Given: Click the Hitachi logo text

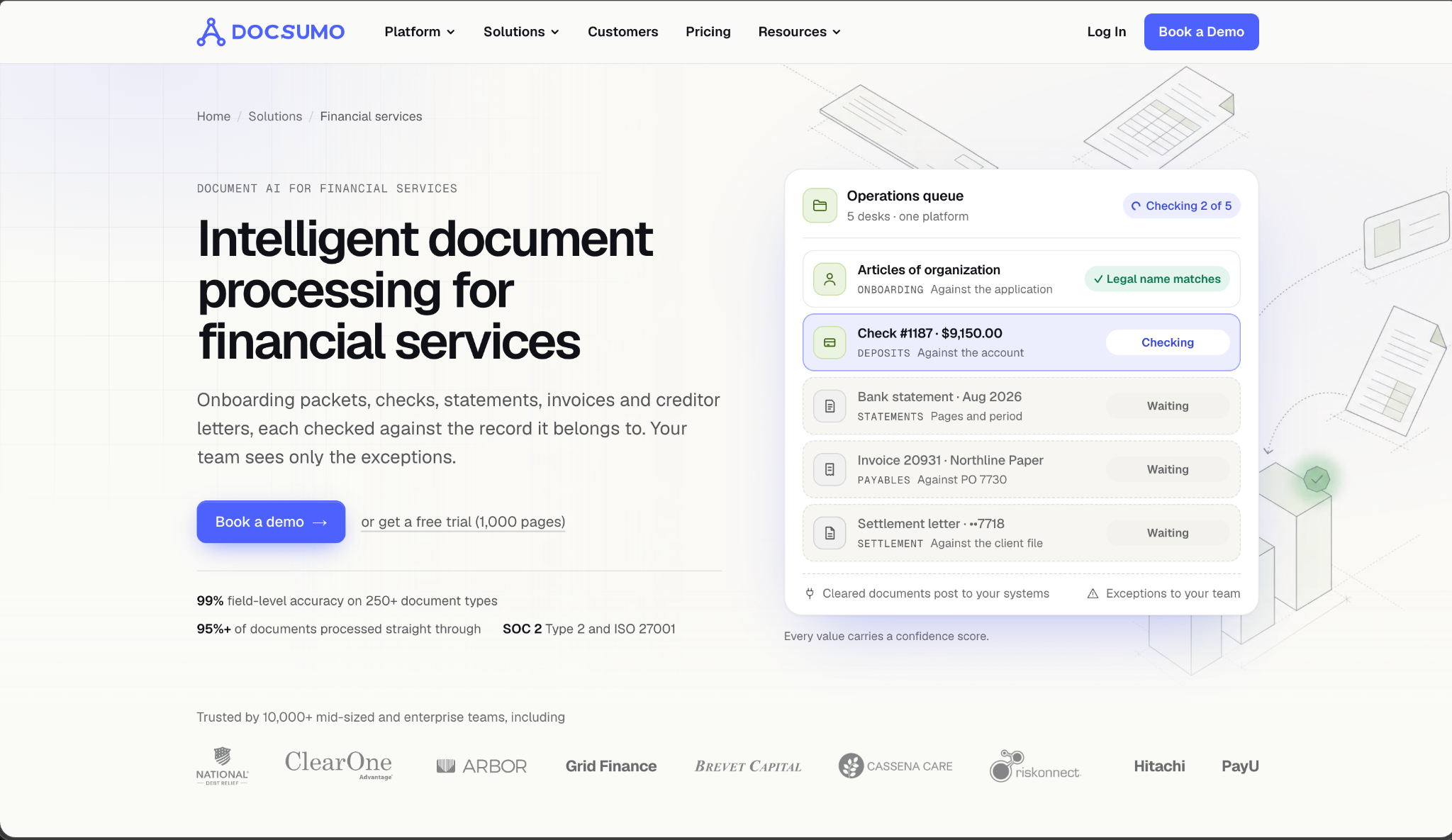Looking at the screenshot, I should [1159, 766].
